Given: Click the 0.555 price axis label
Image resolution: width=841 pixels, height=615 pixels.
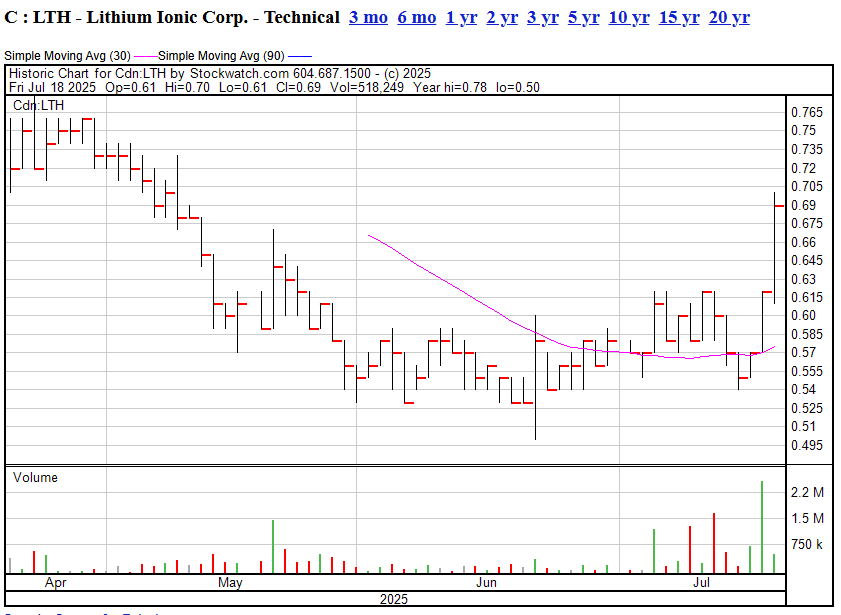Looking at the screenshot, I should pyautogui.click(x=807, y=371).
